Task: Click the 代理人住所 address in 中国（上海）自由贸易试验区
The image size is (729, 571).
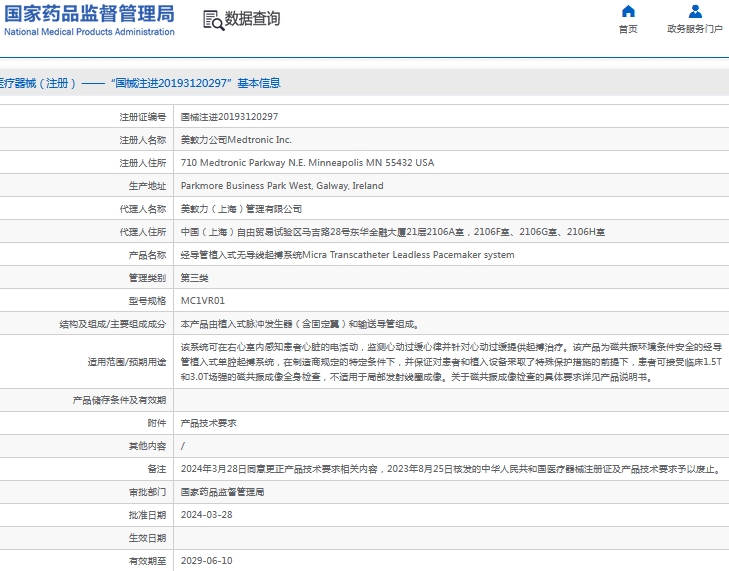Action: 393,232
